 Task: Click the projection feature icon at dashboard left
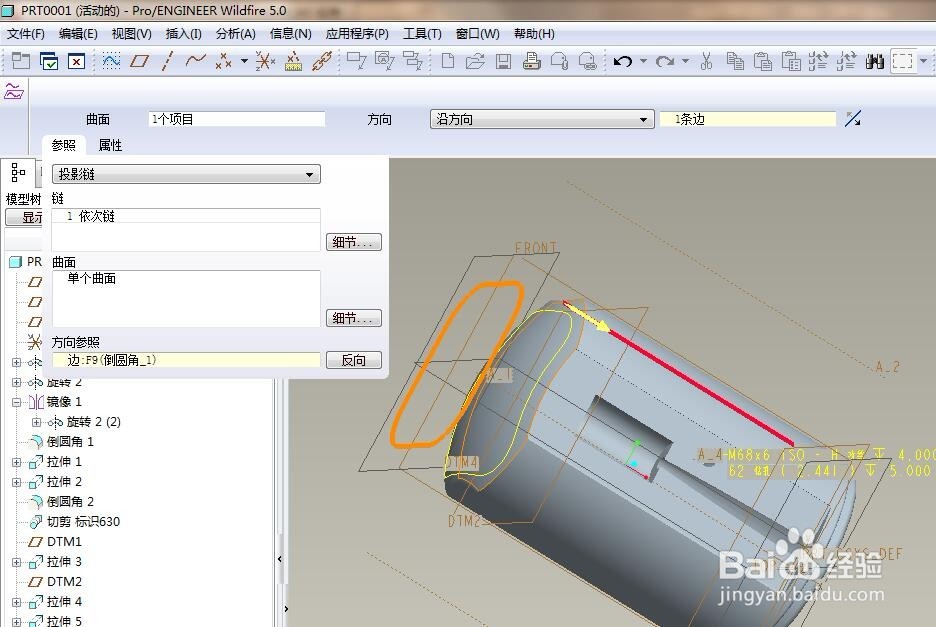click(14, 91)
